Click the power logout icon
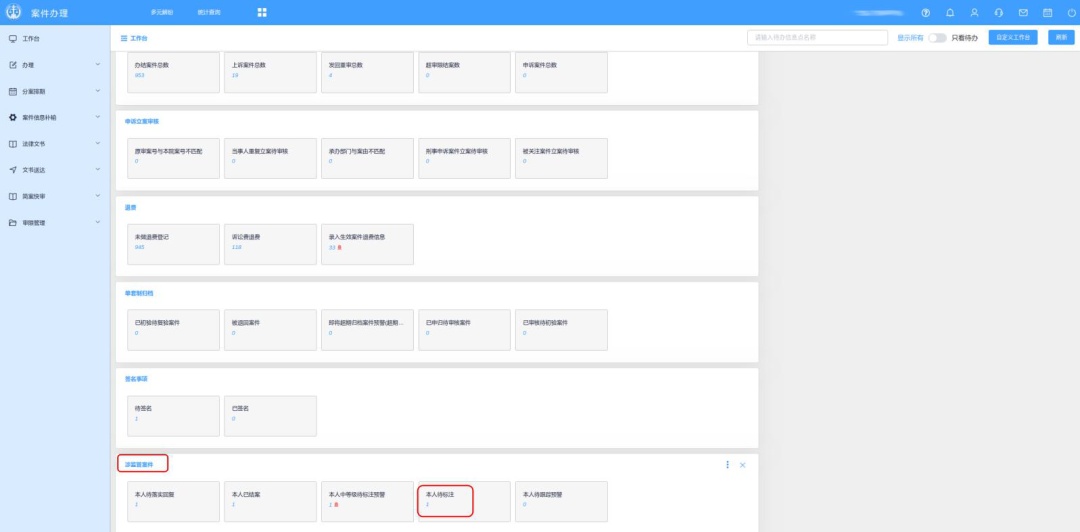This screenshot has height=532, width=1080. coord(1071,12)
